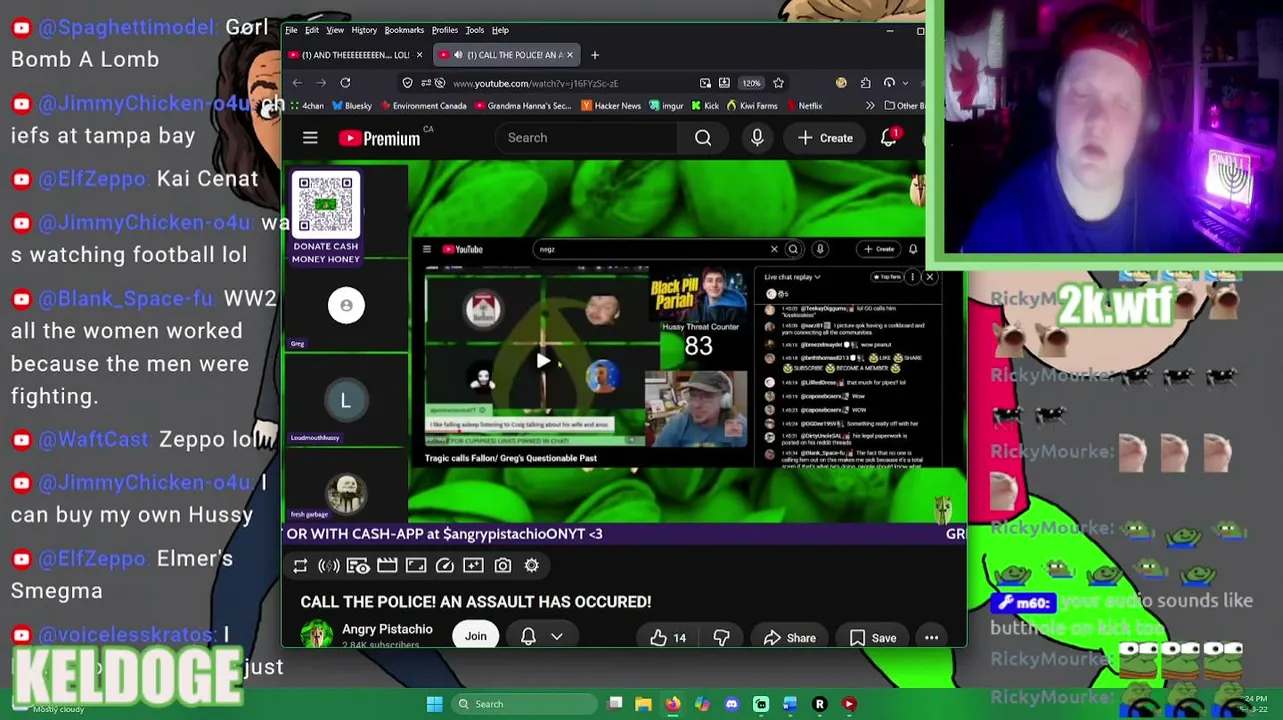Screen dimensions: 1283x720
Task: Open the YouTube notifications bell
Action: click(x=888, y=138)
